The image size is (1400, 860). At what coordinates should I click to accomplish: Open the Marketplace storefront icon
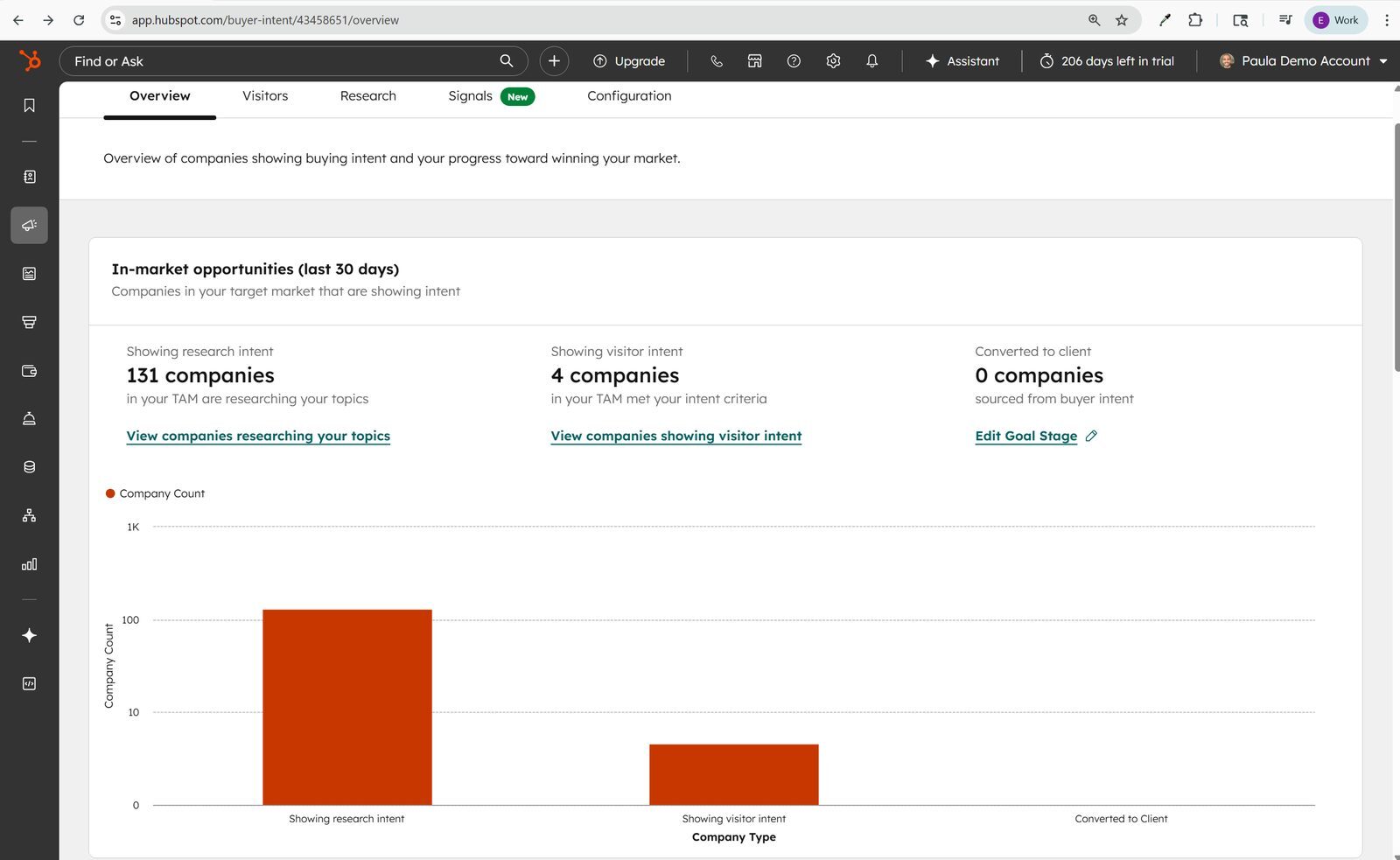coord(754,60)
